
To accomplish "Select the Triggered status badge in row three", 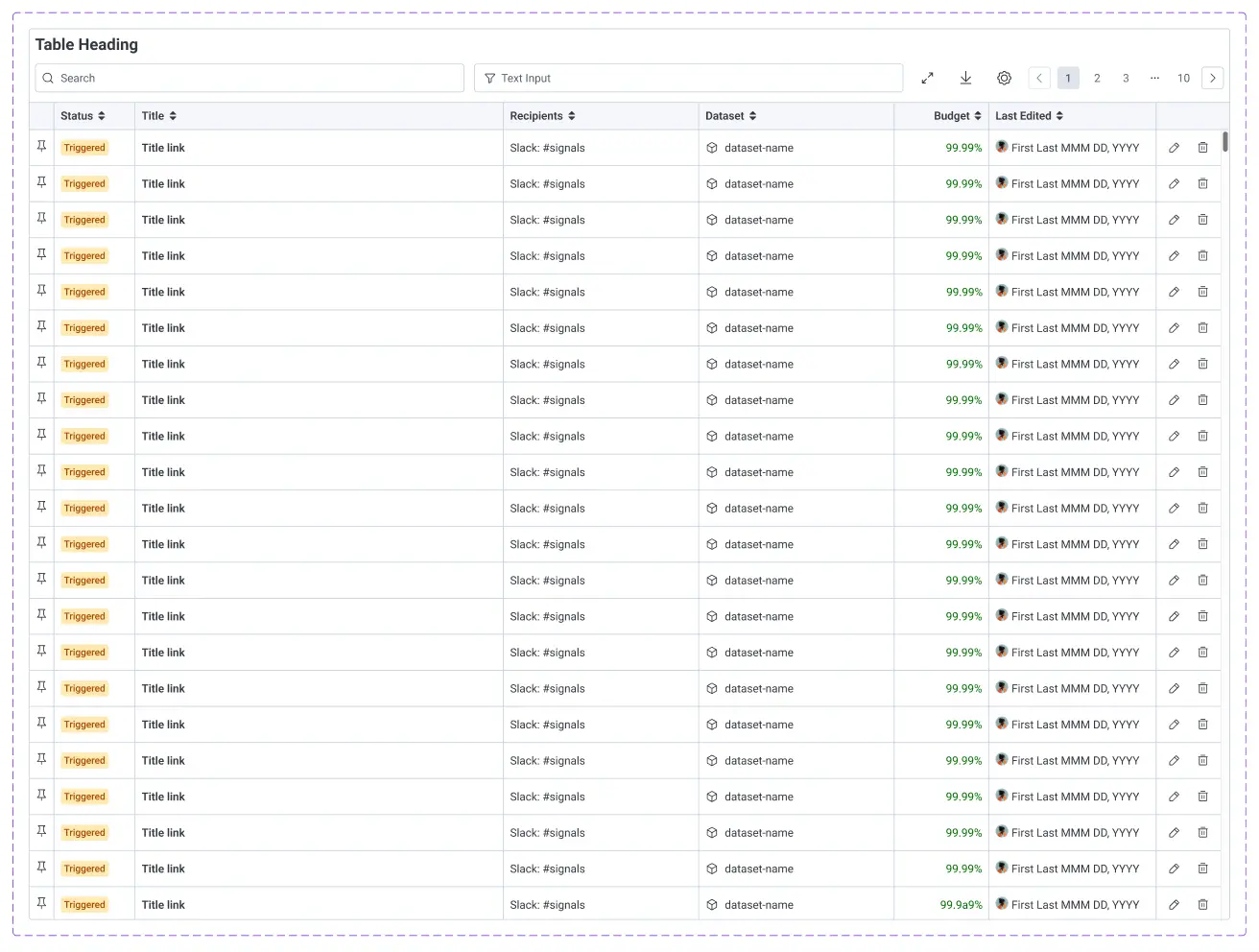I will pos(83,219).
